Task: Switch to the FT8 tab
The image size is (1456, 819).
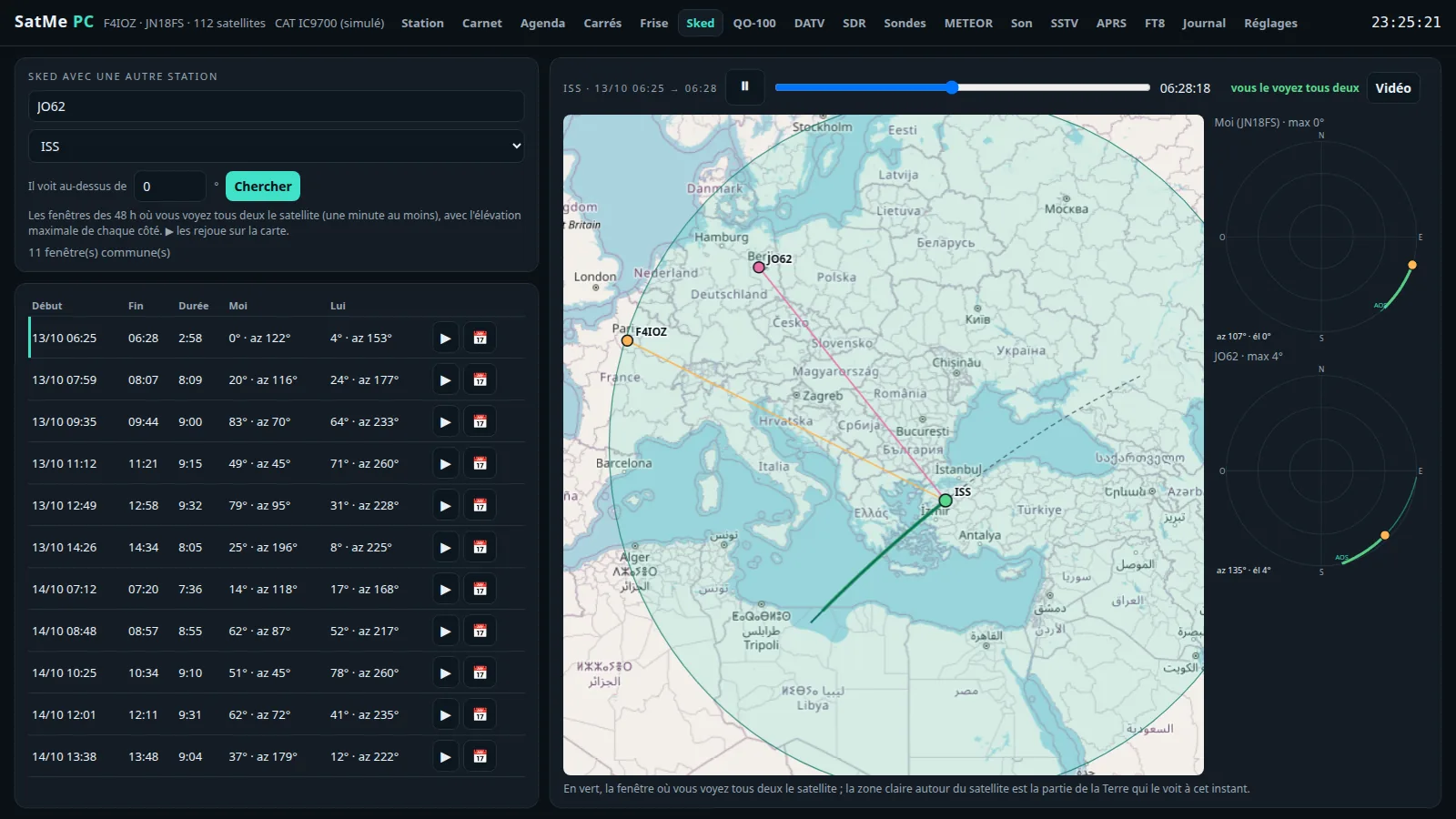Action: click(1155, 23)
